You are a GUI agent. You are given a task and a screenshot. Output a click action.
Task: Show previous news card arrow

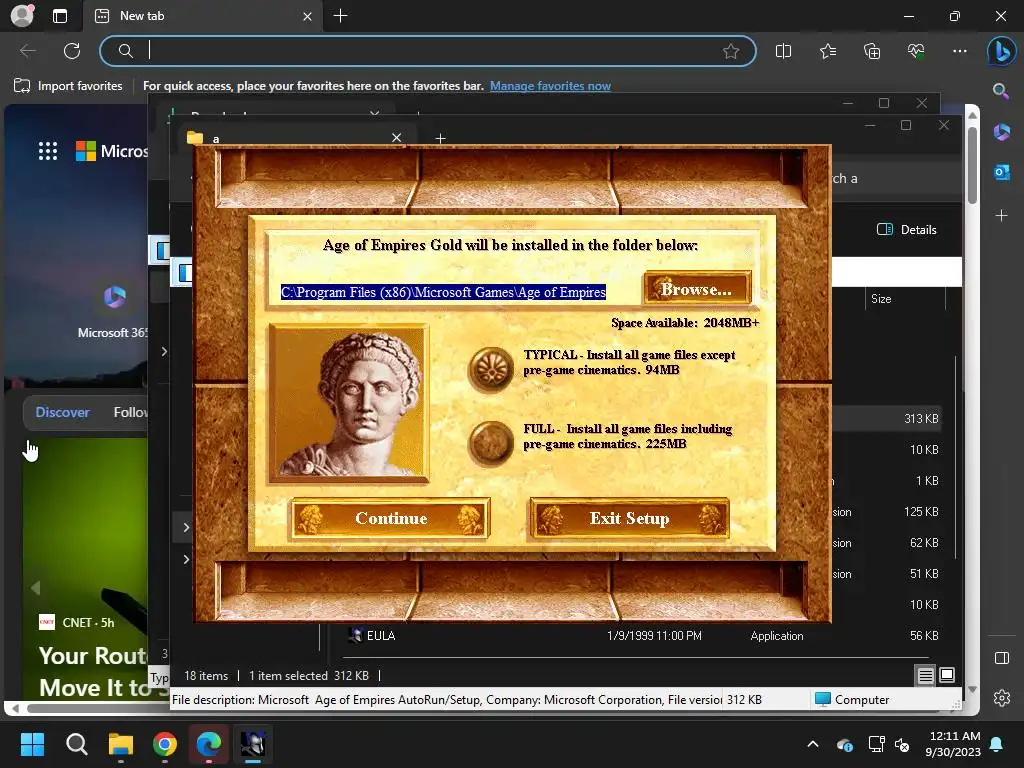click(x=35, y=588)
